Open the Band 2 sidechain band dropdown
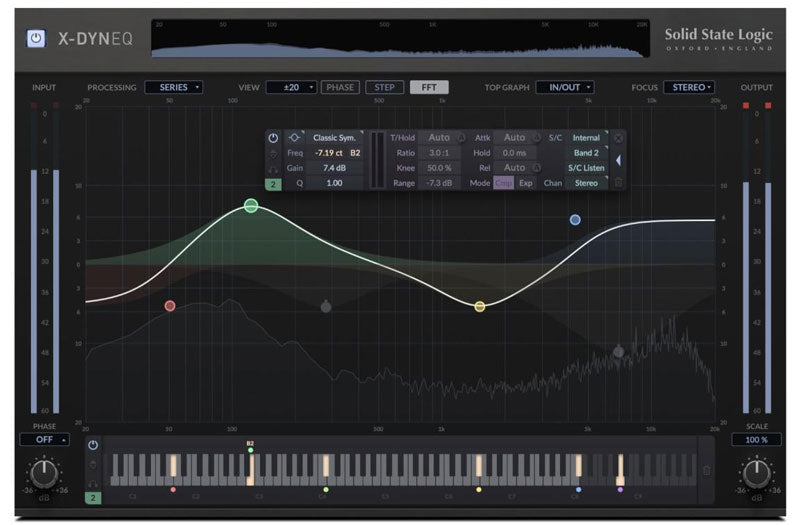The height and width of the screenshot is (525, 800). pyautogui.click(x=586, y=153)
